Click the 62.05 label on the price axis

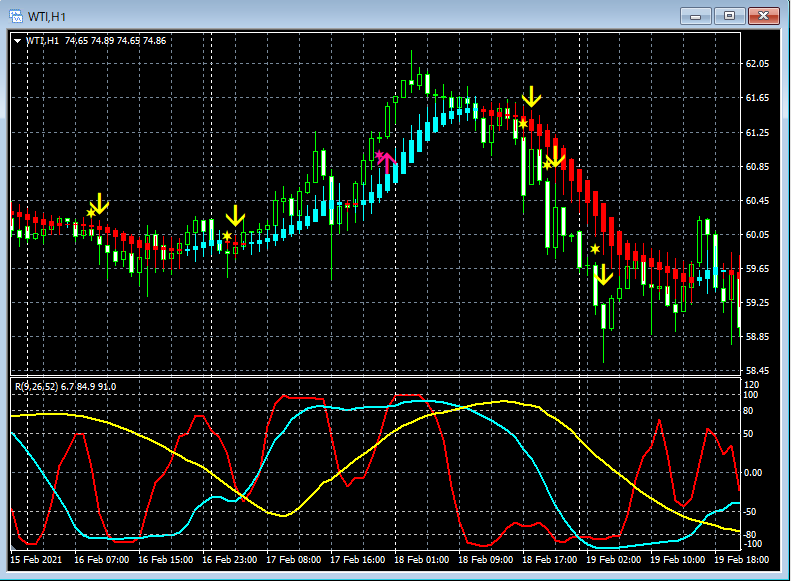(x=757, y=64)
